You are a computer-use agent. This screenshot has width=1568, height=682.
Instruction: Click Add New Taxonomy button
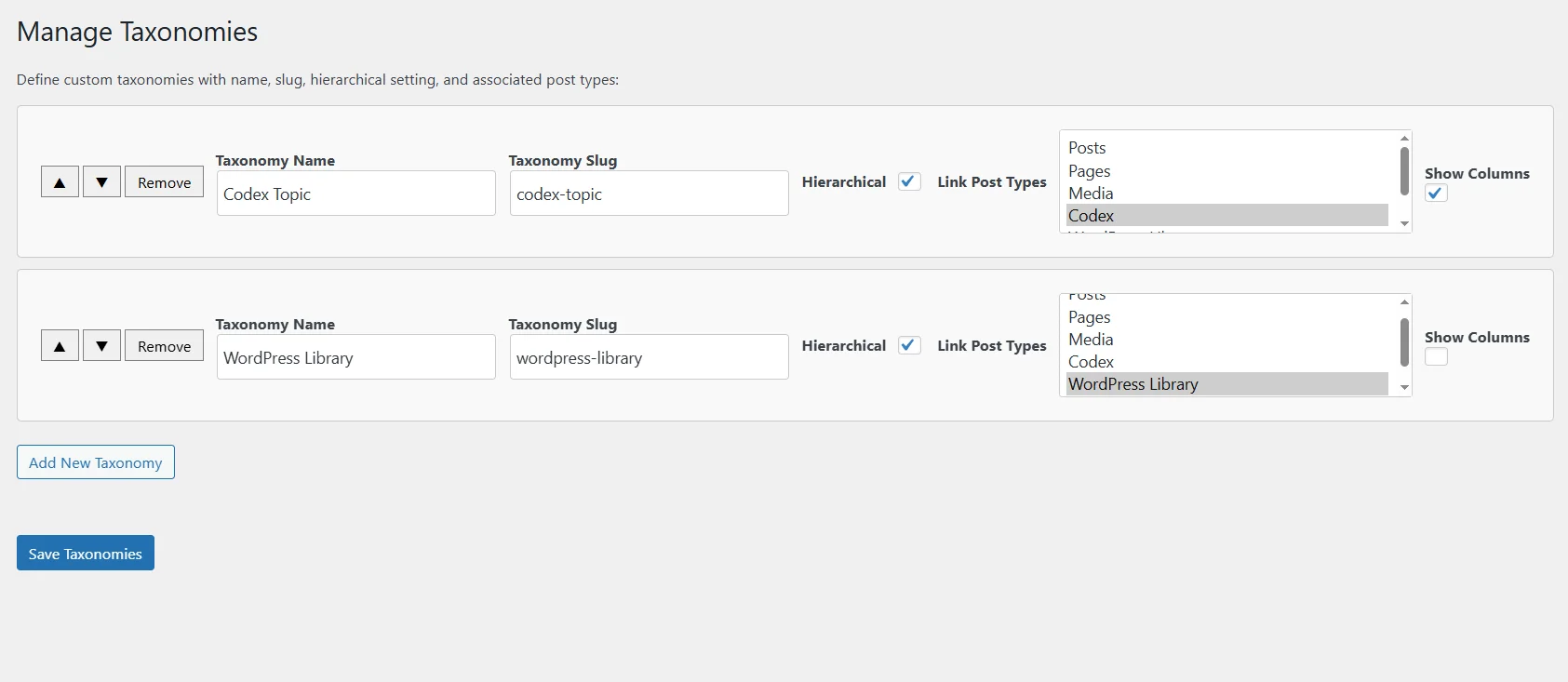point(96,462)
